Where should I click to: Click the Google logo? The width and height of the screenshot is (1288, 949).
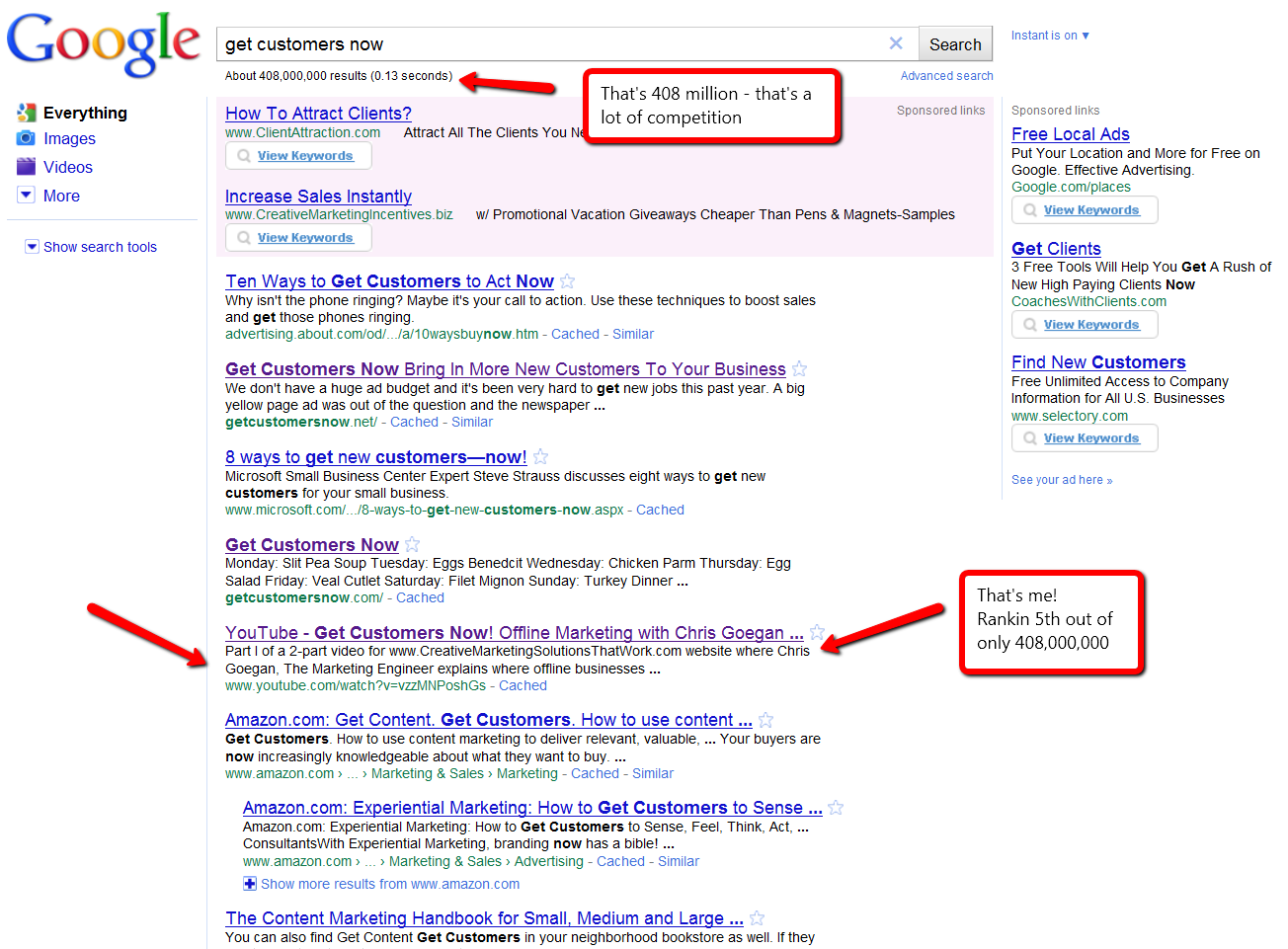pos(103,44)
